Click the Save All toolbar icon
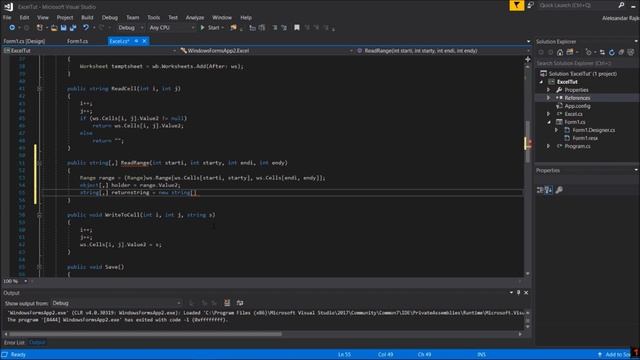This screenshot has width=640, height=360. pos(73,28)
